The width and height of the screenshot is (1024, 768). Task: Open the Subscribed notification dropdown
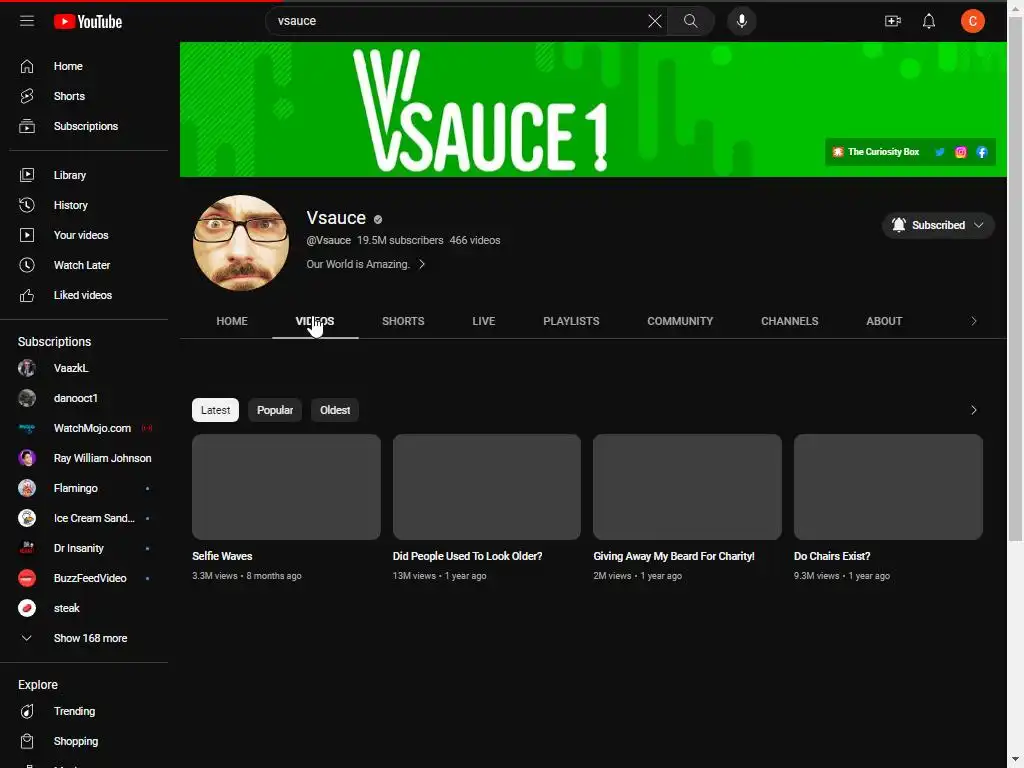click(938, 225)
